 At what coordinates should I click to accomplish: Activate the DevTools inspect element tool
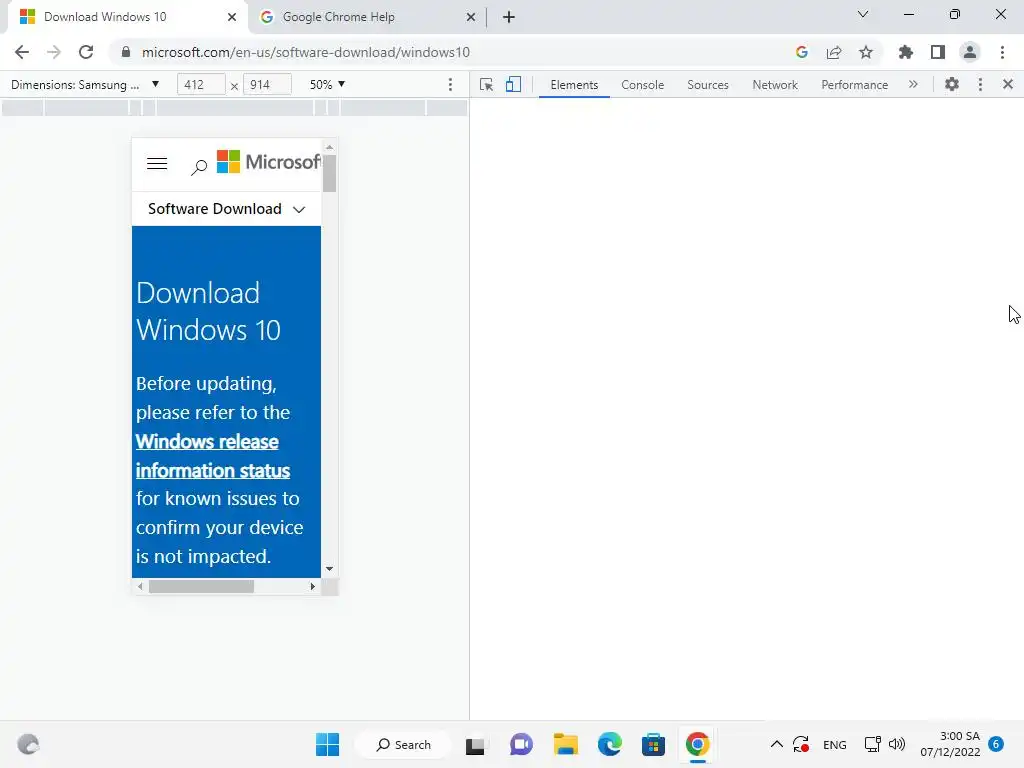[486, 84]
